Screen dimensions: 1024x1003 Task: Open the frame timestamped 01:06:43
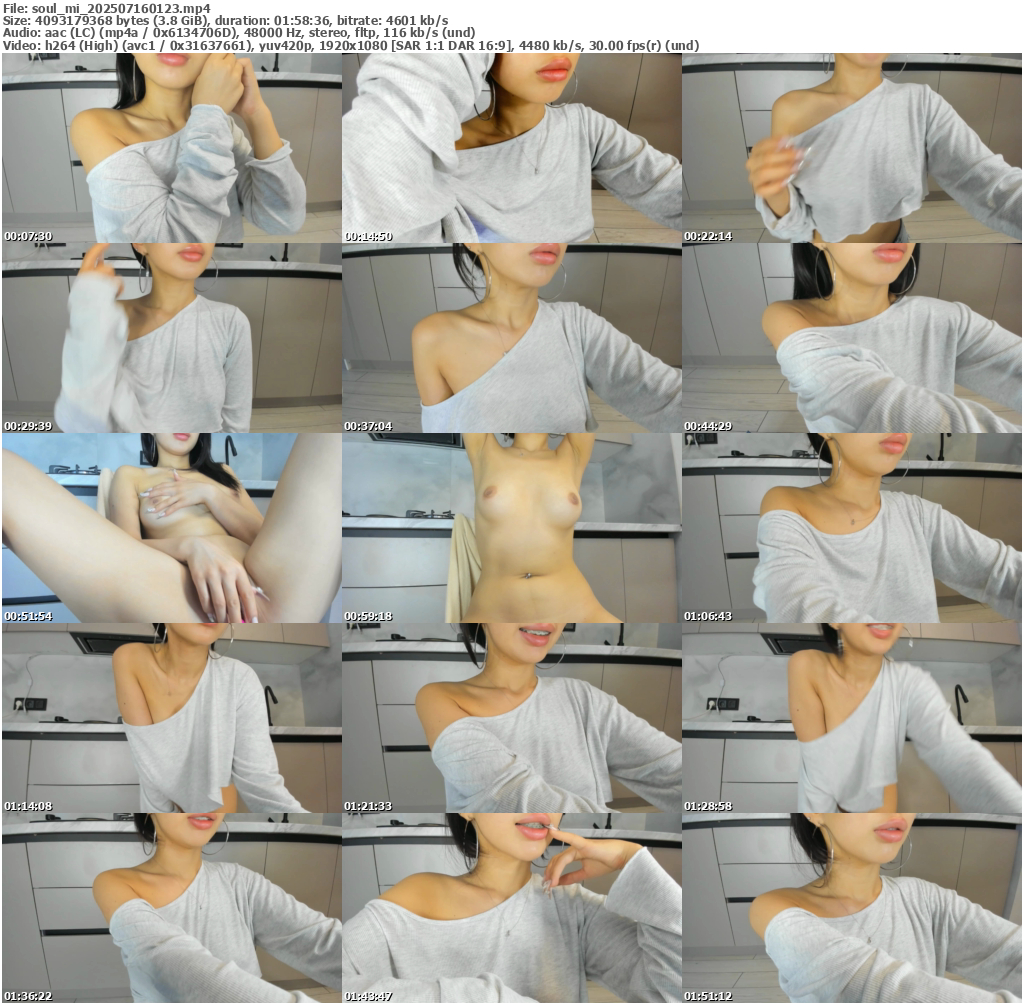pyautogui.click(x=851, y=528)
